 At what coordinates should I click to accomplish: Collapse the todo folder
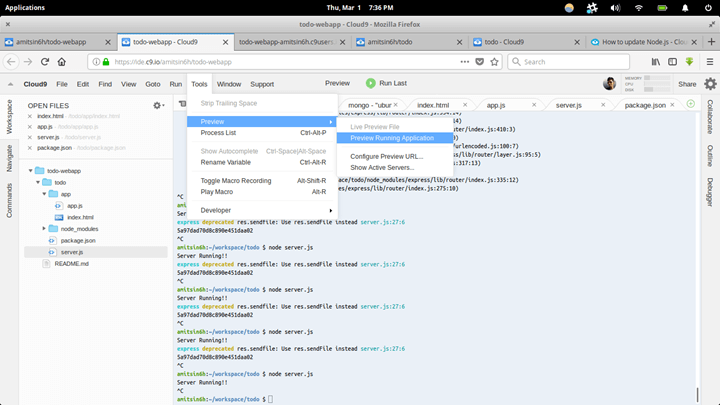point(38,182)
